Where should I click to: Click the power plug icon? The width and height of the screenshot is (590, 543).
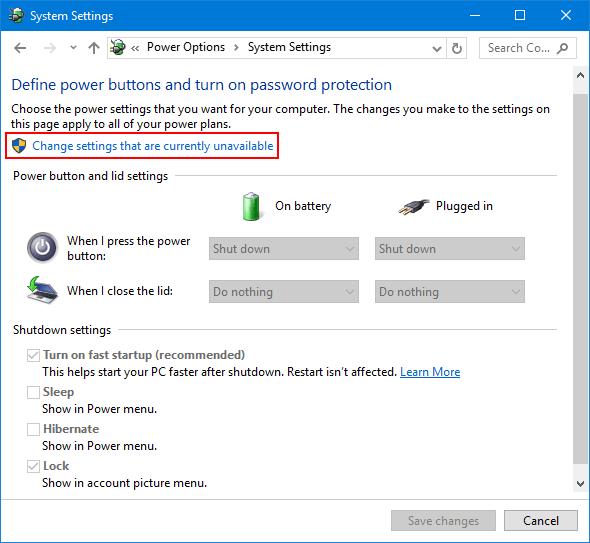click(414, 207)
